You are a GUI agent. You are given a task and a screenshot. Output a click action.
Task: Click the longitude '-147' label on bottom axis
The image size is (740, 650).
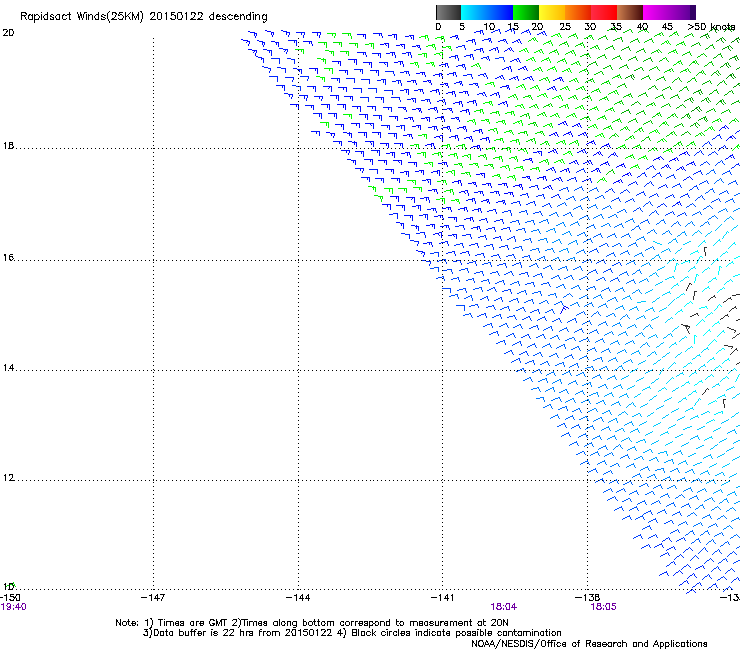(x=153, y=598)
